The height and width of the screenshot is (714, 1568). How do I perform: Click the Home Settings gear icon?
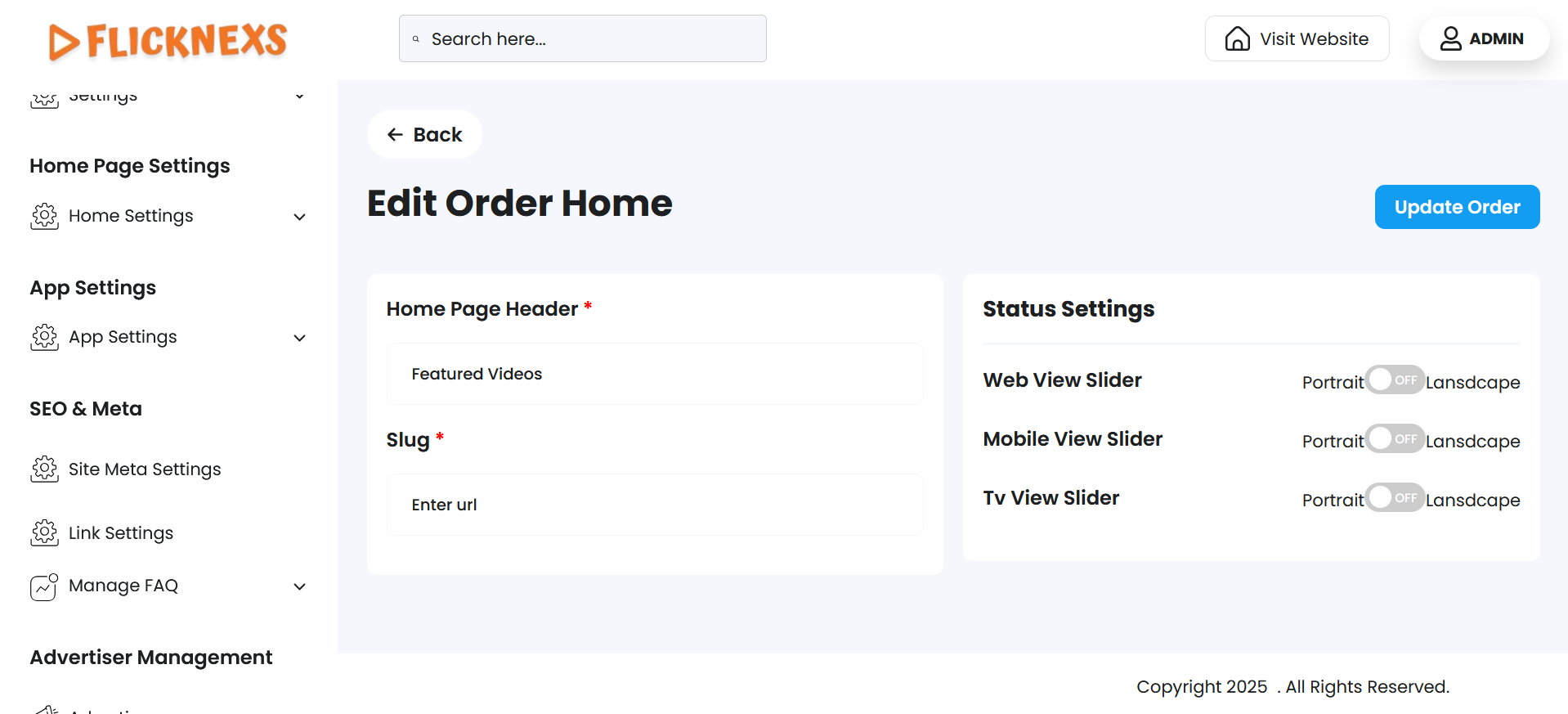pos(44,216)
